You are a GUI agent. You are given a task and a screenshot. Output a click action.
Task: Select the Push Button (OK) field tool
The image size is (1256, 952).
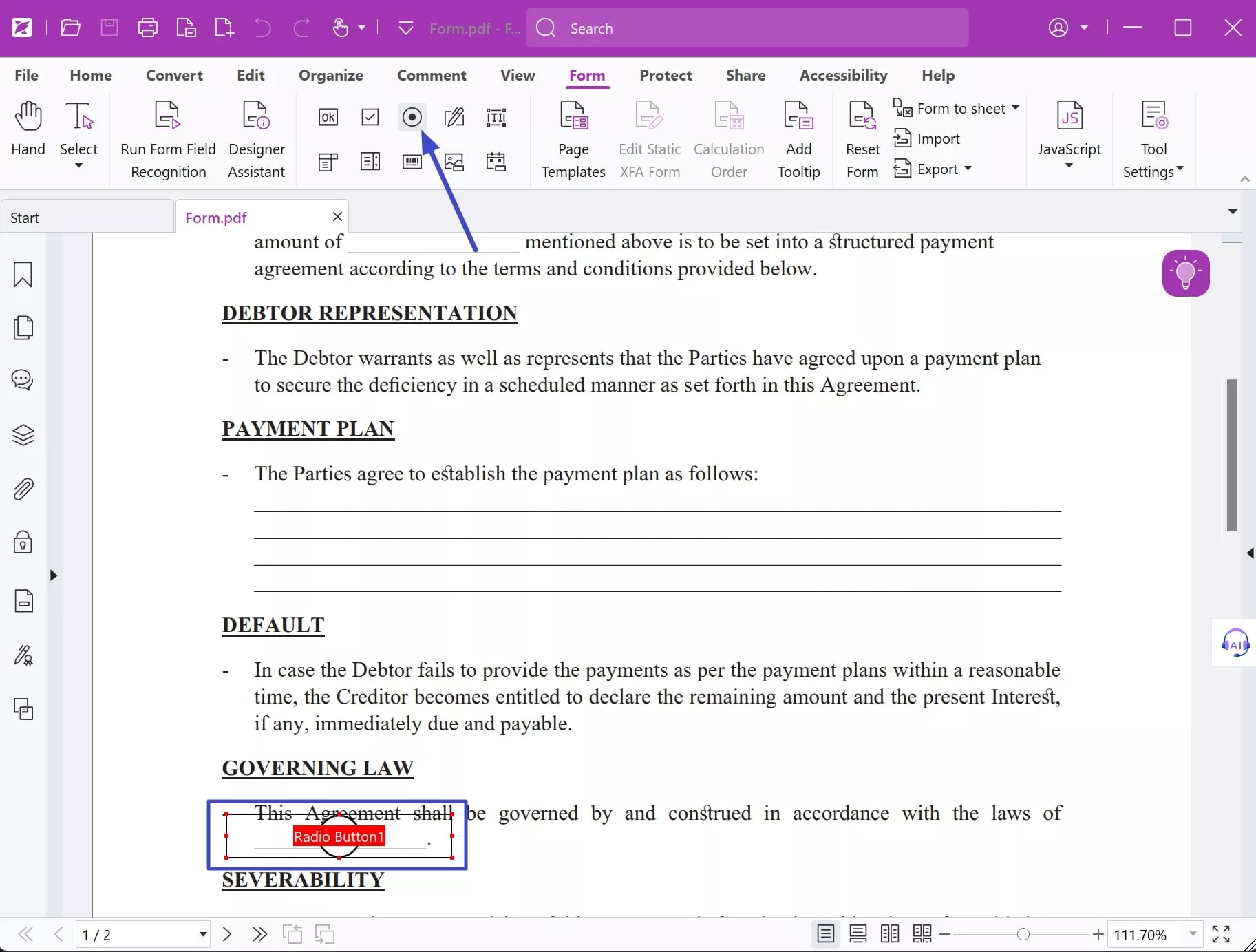click(x=328, y=117)
